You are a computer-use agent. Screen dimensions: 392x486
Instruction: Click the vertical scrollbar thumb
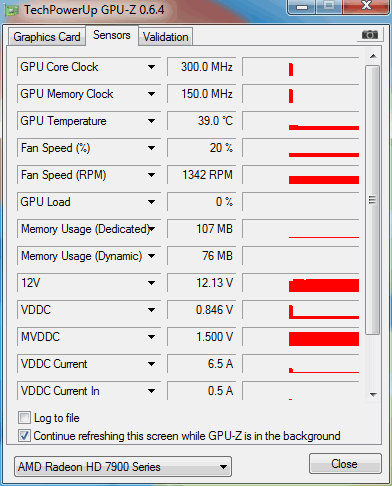coord(372,200)
